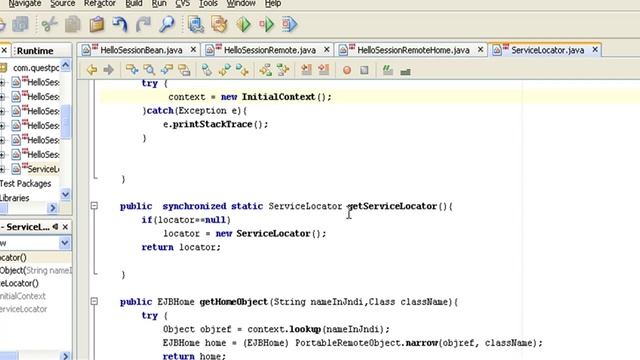Image resolution: width=640 pixels, height=360 pixels.
Task: Open the navigator view dropdown
Action: click(x=64, y=243)
